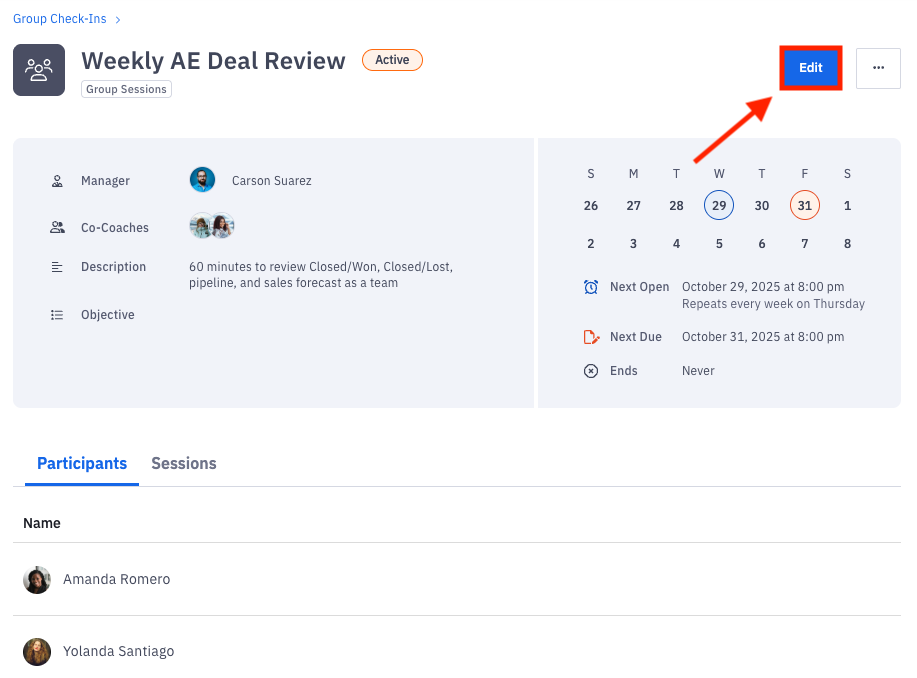Click the Description lines icon
Viewport: 917px width, 678px height.
coord(57,267)
